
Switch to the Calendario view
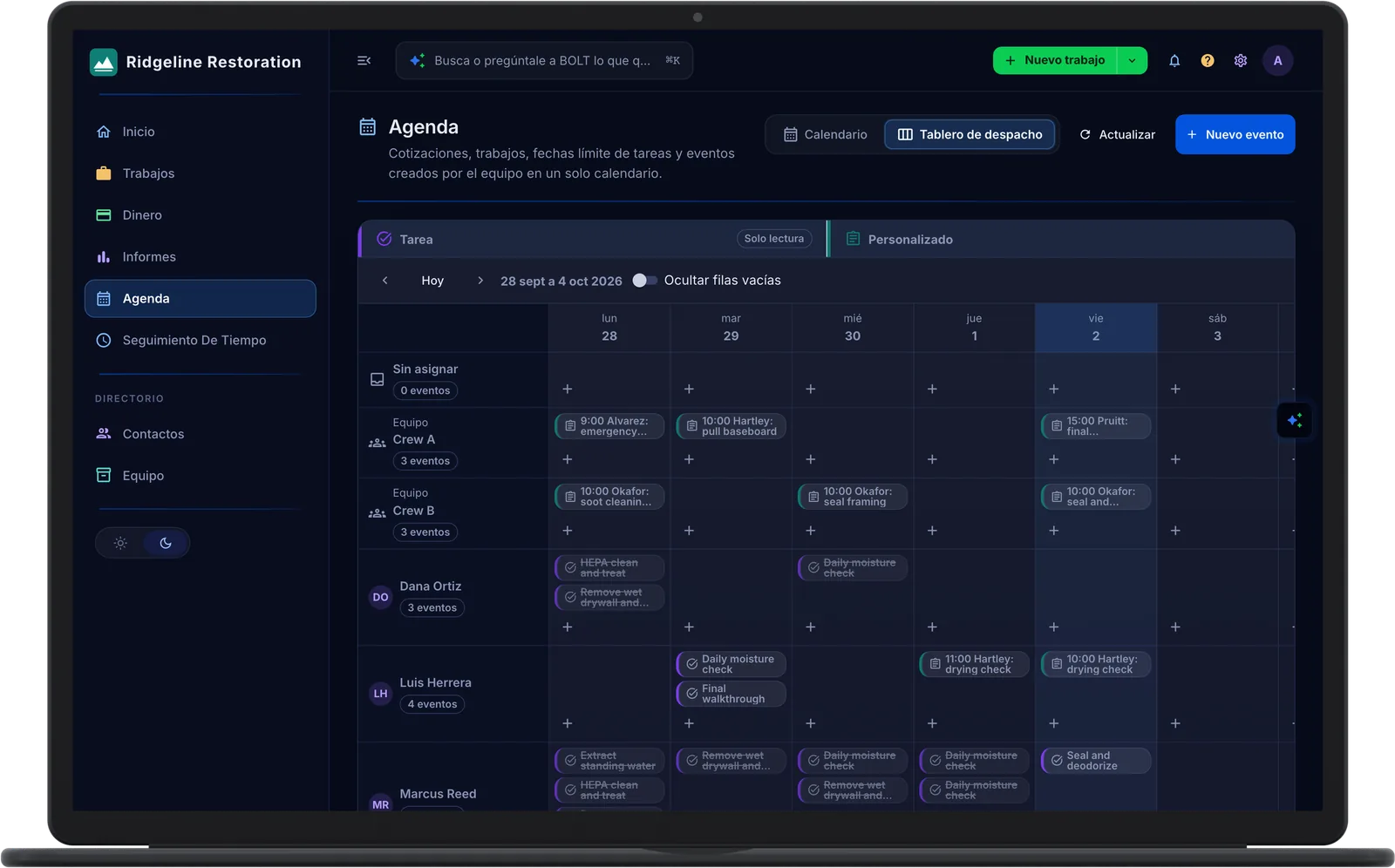[826, 134]
